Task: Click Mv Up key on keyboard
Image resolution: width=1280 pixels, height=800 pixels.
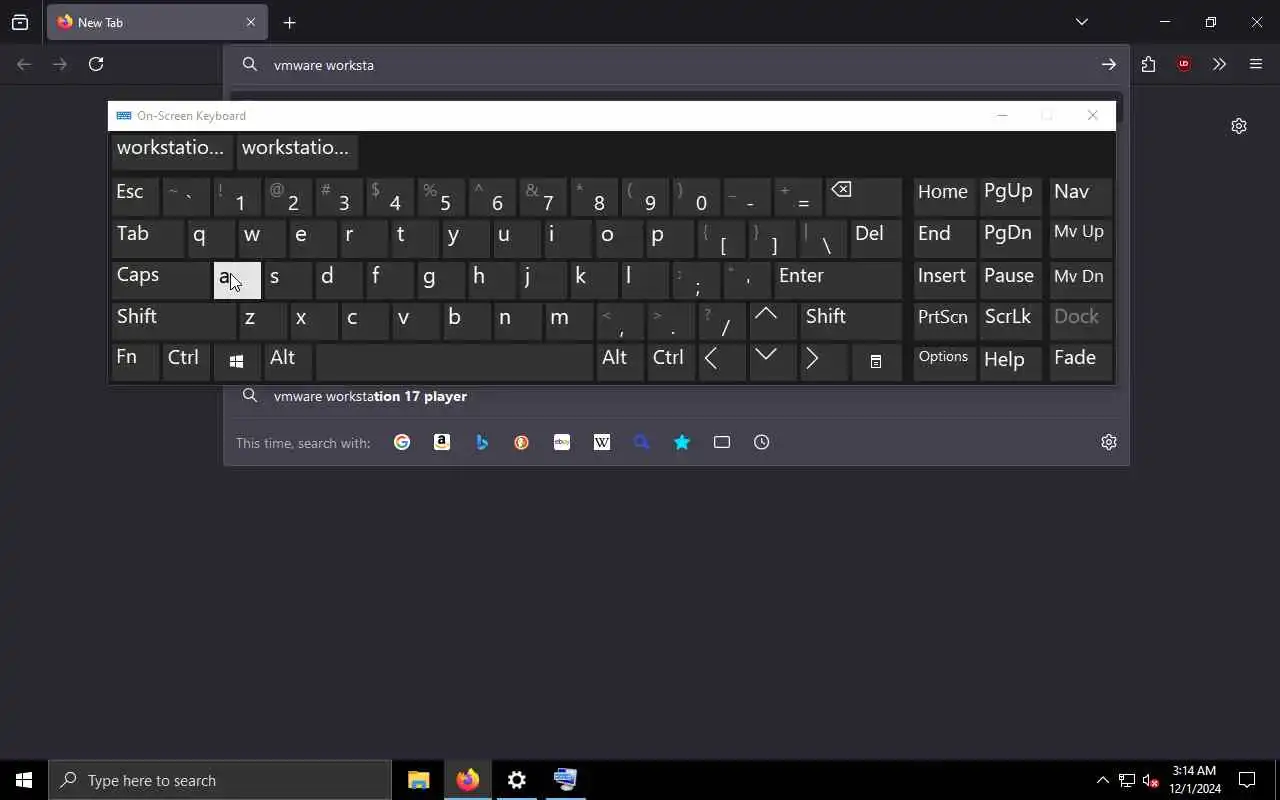Action: (1081, 239)
